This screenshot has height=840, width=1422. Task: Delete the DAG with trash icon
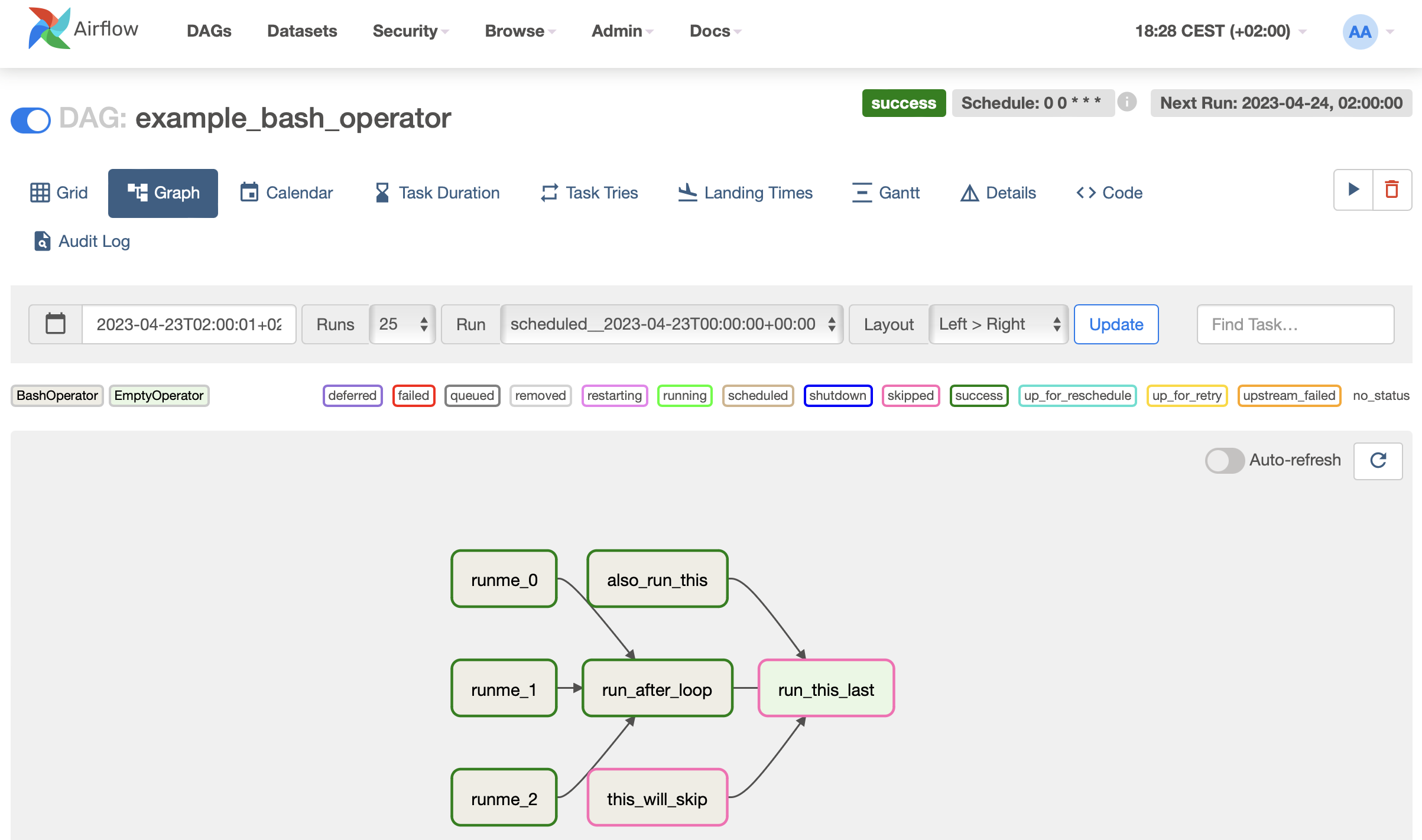pyautogui.click(x=1392, y=190)
